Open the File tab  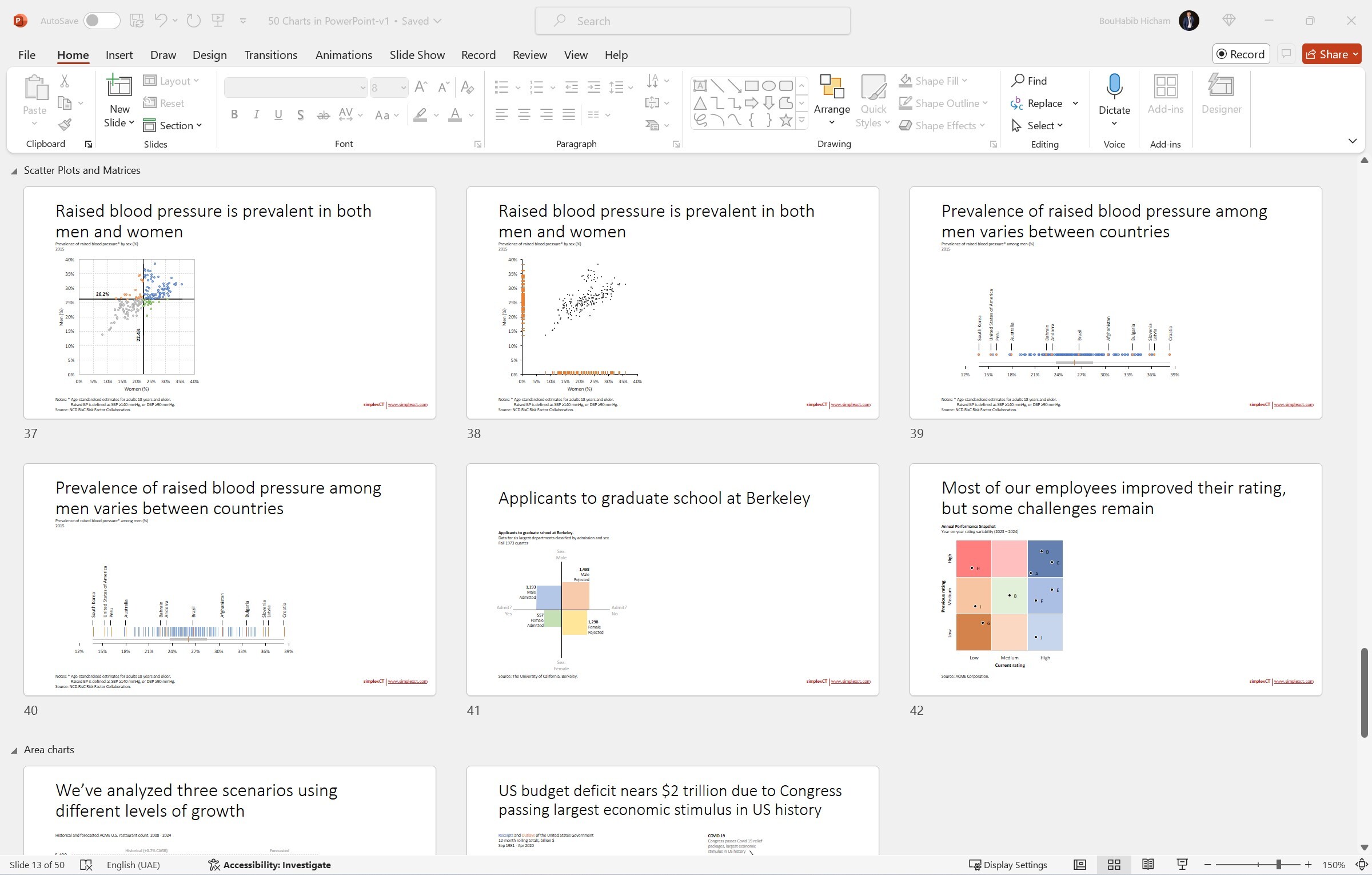coord(27,55)
